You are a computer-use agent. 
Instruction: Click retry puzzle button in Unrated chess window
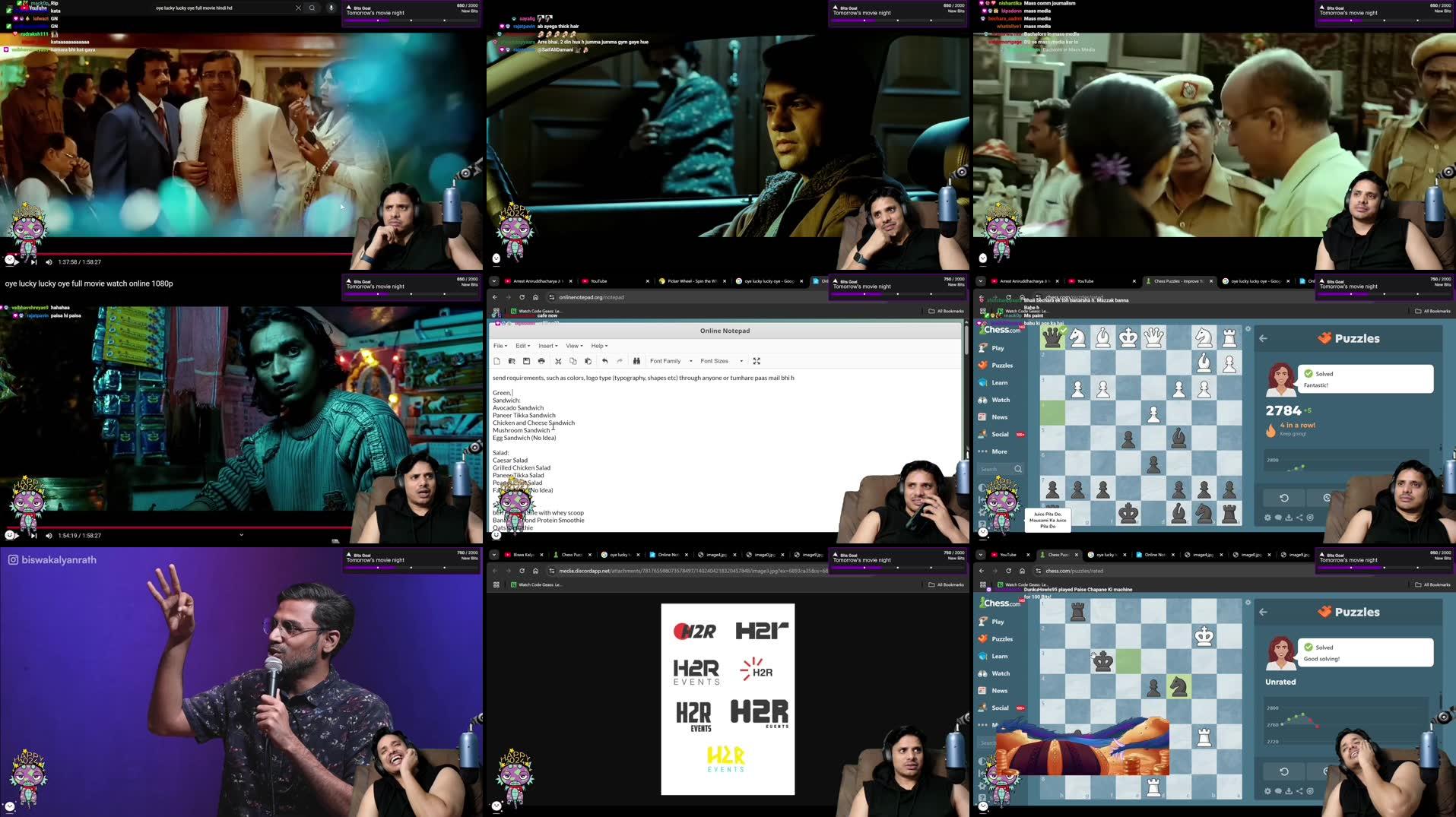coord(1284,771)
